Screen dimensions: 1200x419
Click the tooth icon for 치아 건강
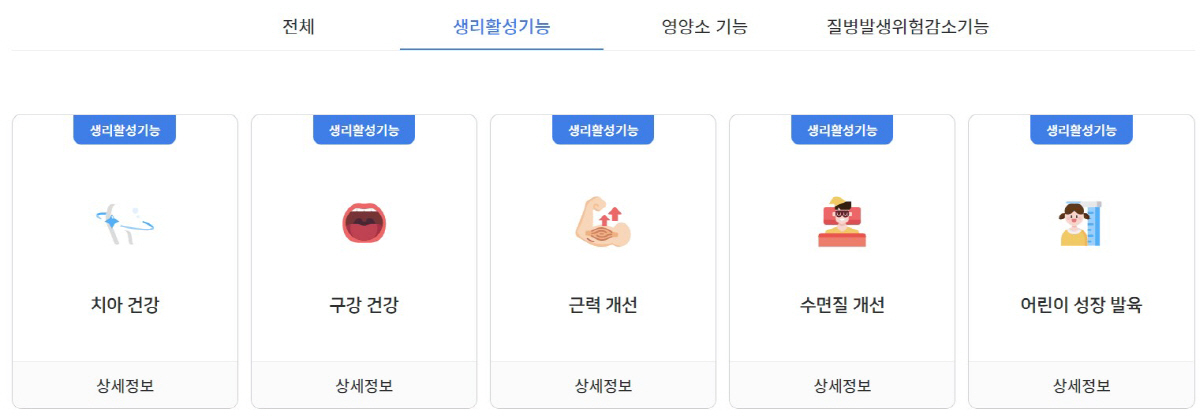[125, 224]
